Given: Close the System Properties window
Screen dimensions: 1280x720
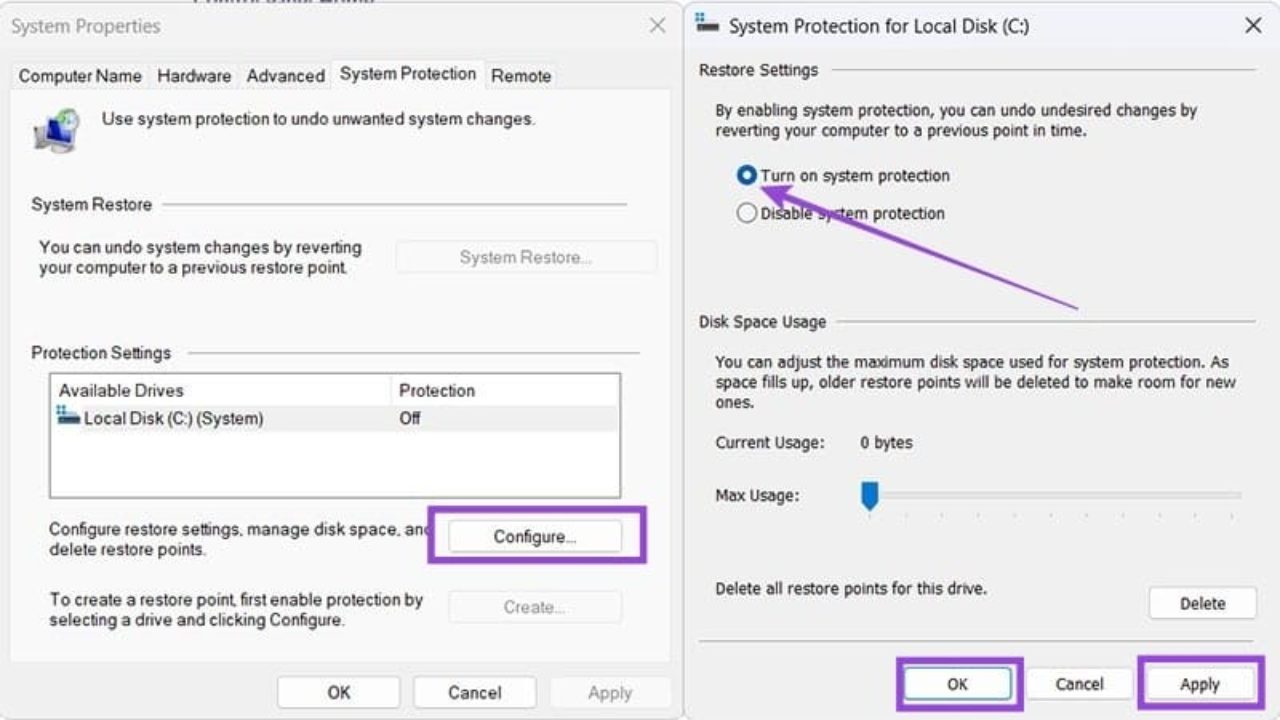Looking at the screenshot, I should [x=657, y=26].
